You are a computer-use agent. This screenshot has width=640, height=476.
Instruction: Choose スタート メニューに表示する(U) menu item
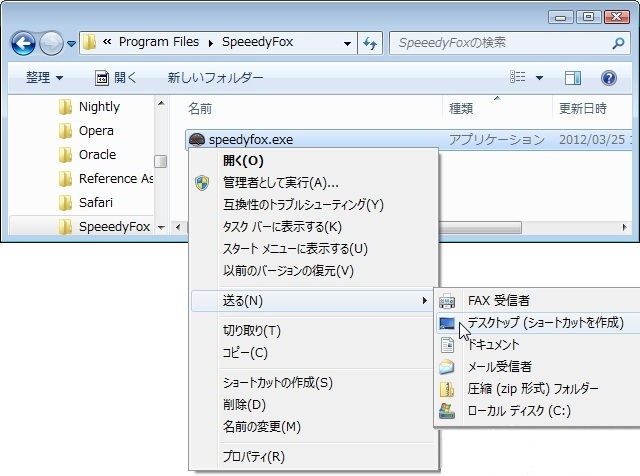(x=313, y=249)
